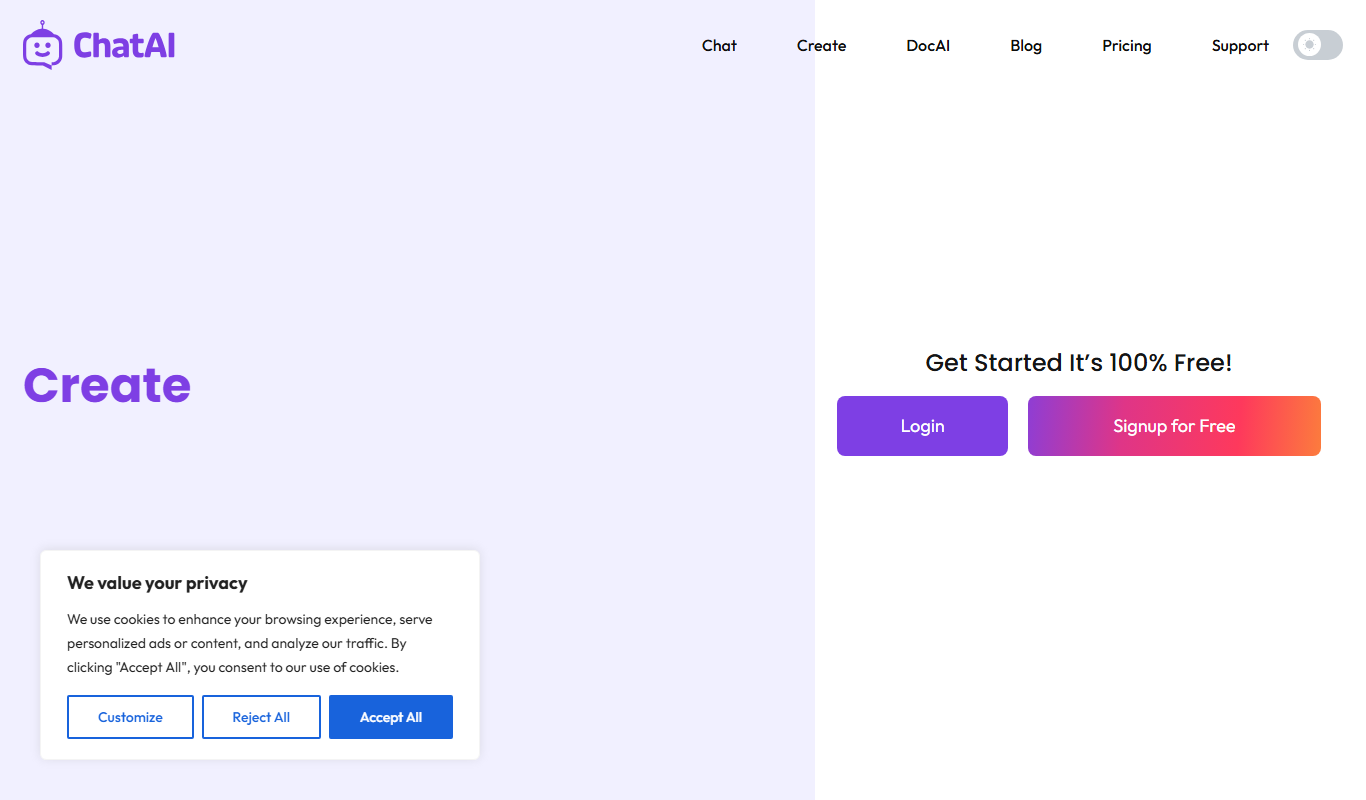Accept All cookies
This screenshot has width=1366, height=800.
click(391, 717)
